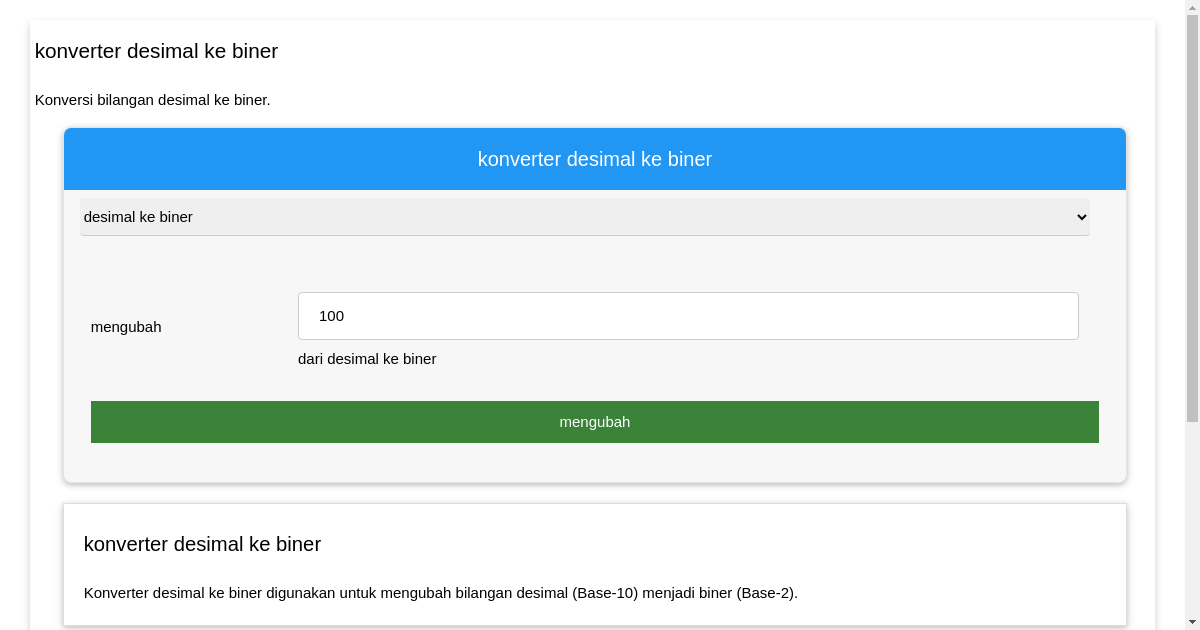Click the green "mengubah" button
1200x630 pixels.
[x=595, y=421]
